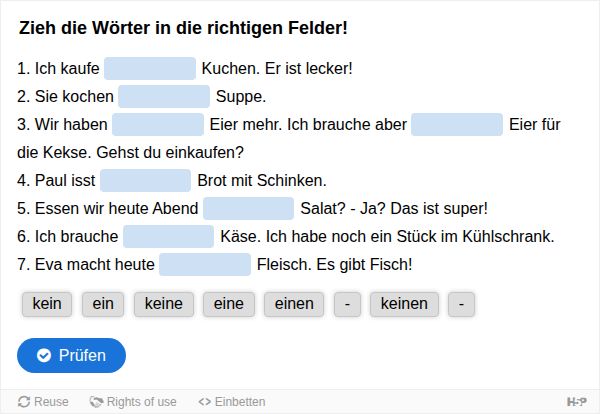600x414 pixels.
Task: Click the blank before 'Suppe'
Action: [164, 96]
